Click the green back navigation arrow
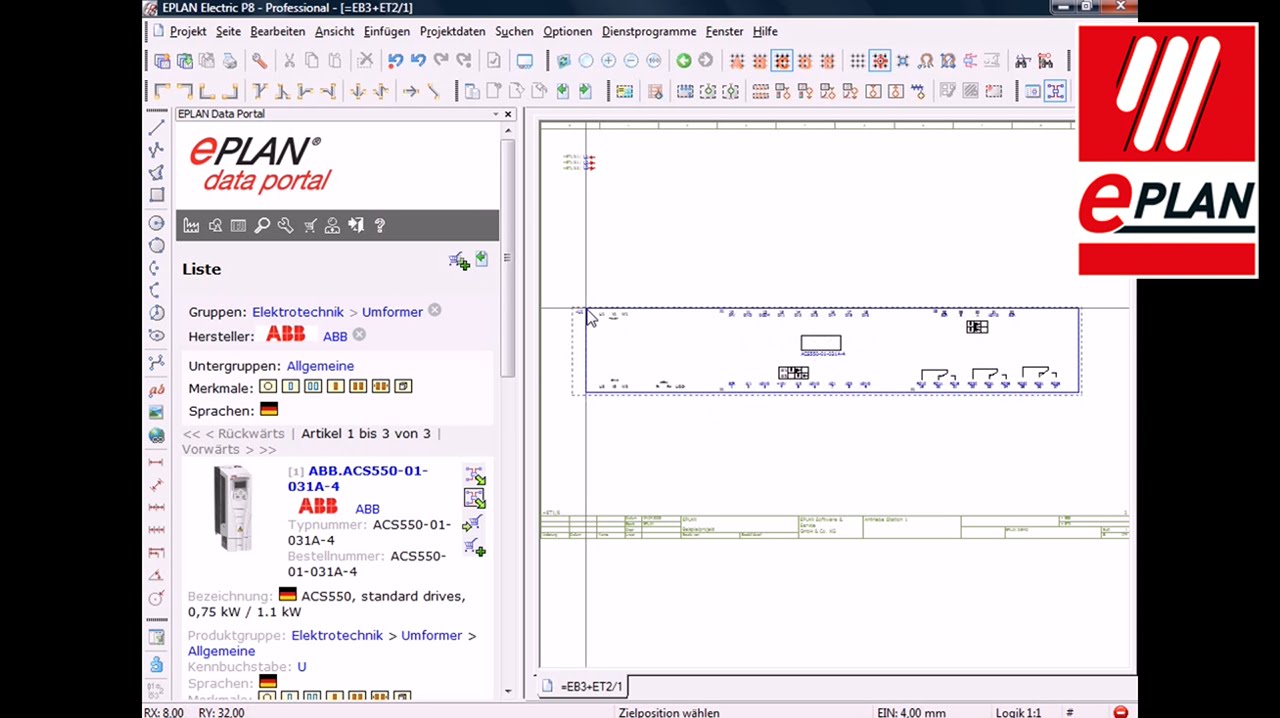This screenshot has height=718, width=1280. pos(683,61)
